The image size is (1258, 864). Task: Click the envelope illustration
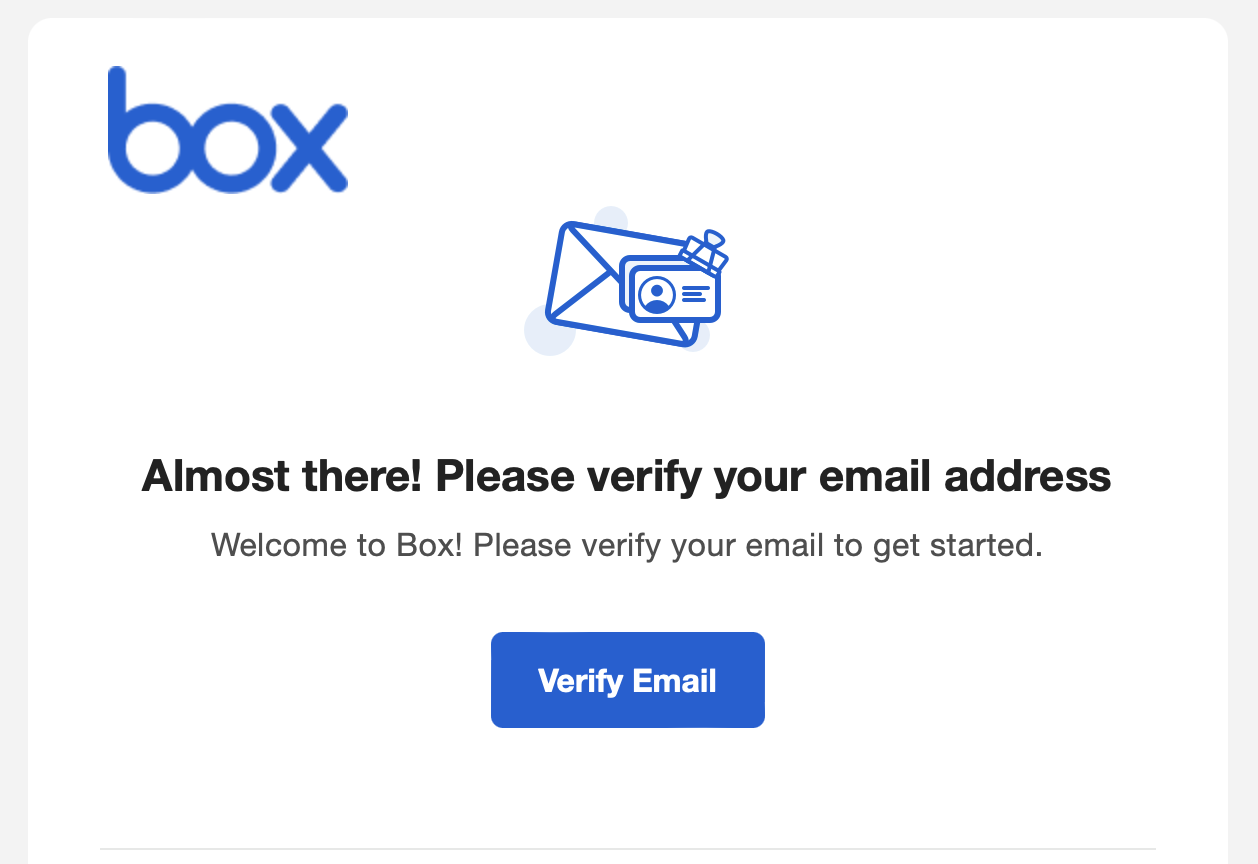tap(622, 283)
